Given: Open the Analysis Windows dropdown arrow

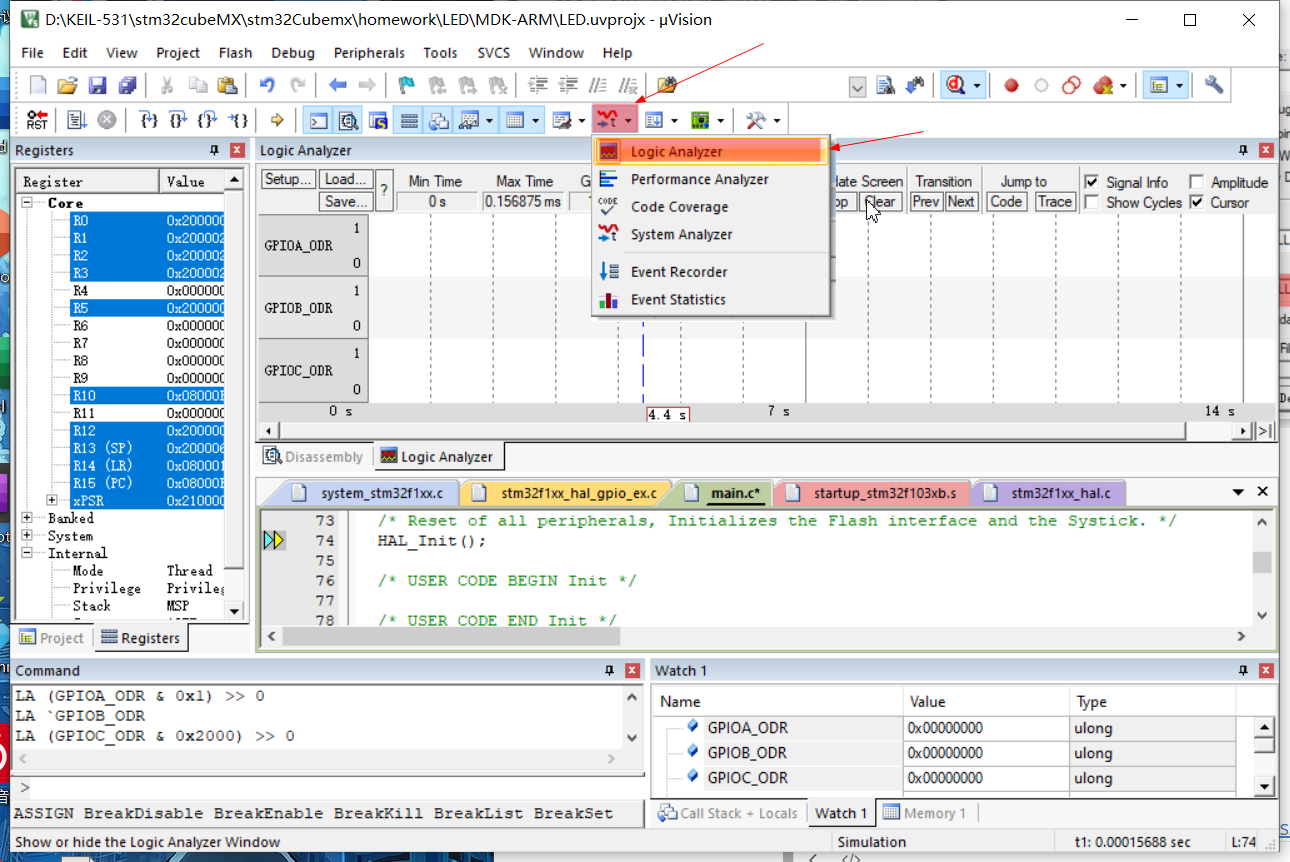Looking at the screenshot, I should point(628,121).
